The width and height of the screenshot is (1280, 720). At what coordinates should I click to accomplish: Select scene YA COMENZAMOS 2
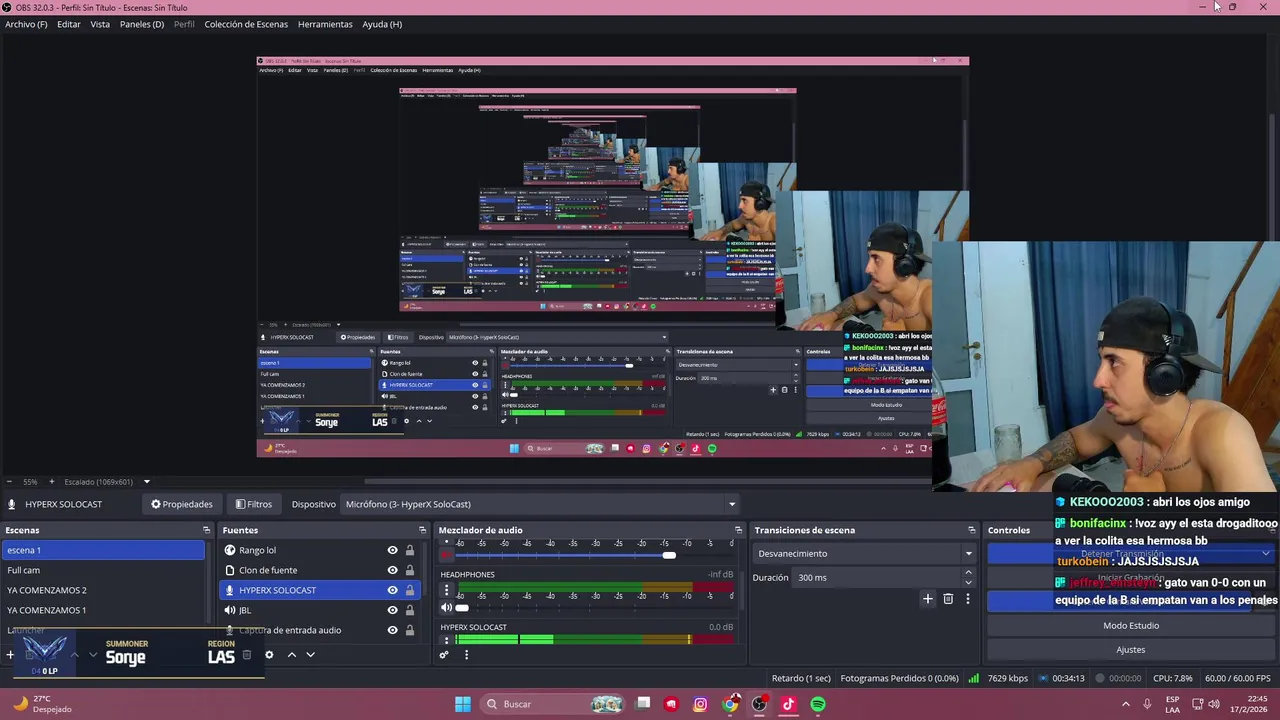(x=104, y=590)
